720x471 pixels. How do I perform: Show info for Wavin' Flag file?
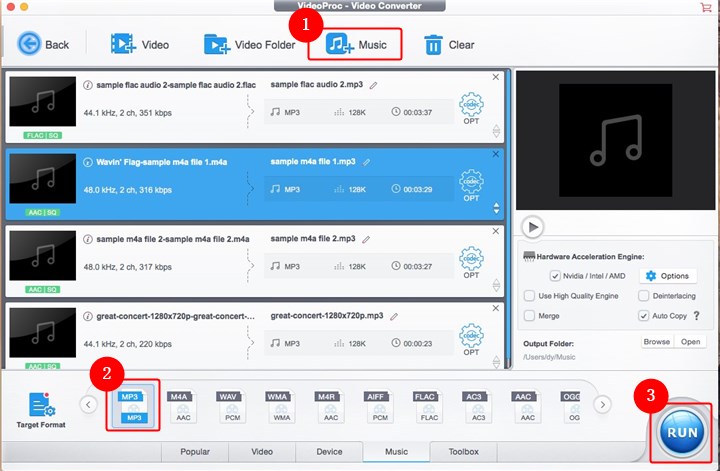88,162
